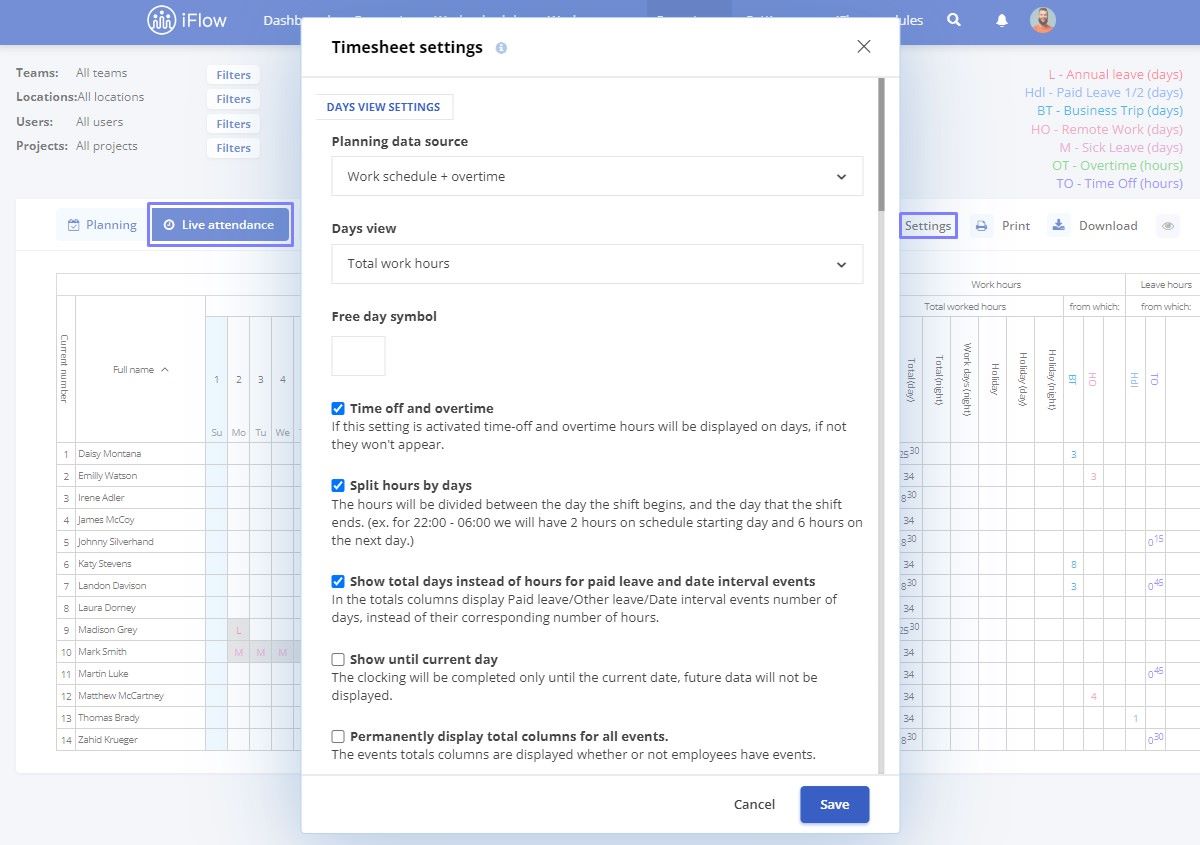Check Permanently display total columns for all events
The image size is (1200, 845).
pyautogui.click(x=338, y=737)
